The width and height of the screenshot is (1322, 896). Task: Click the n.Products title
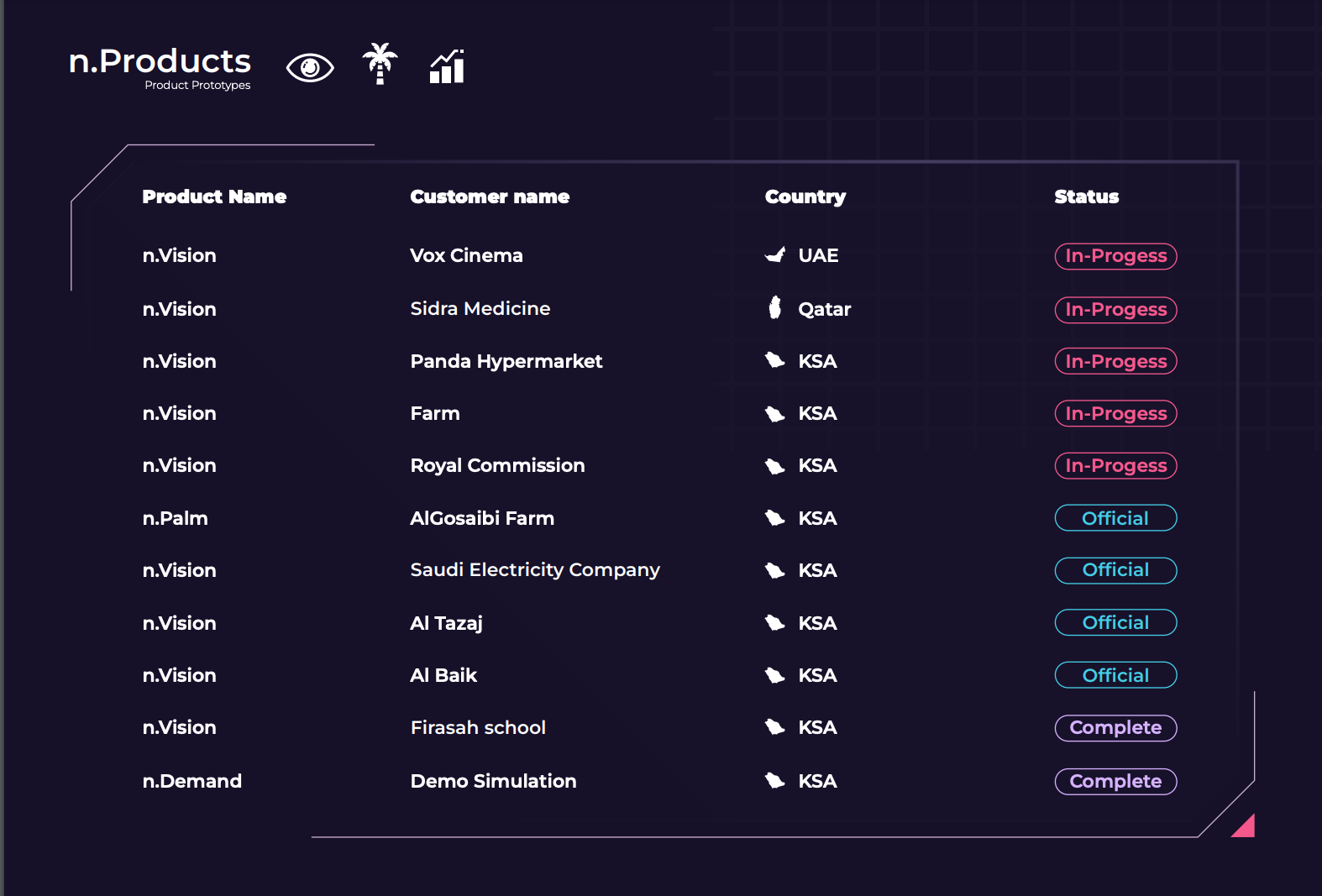160,61
